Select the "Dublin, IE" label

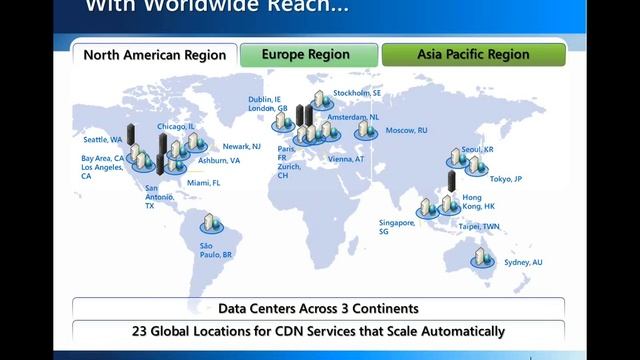coord(264,100)
